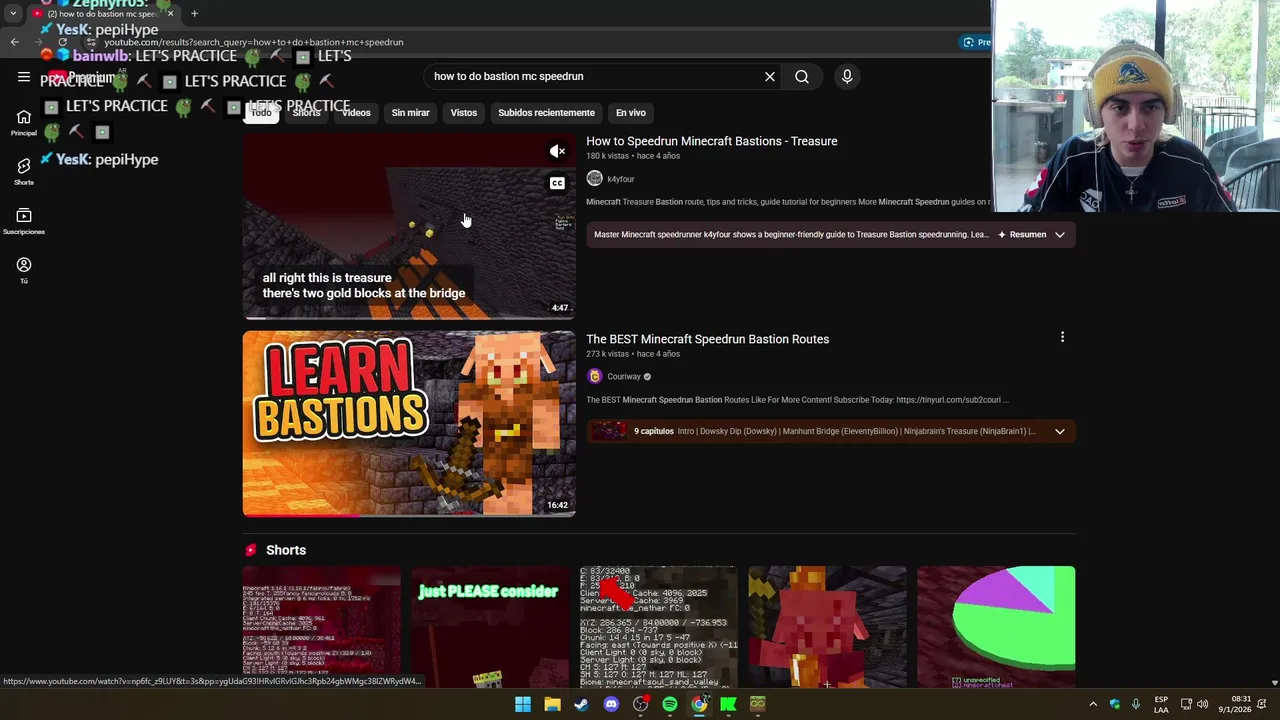Open Windows Security shield tray icon
The image size is (1280, 720).
tap(1115, 704)
